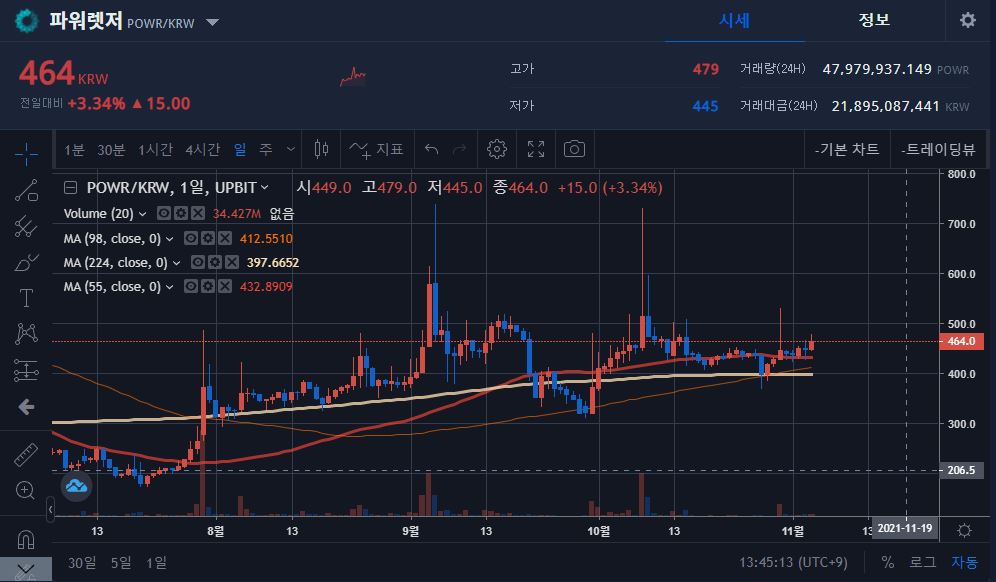
Task: Select the 1분 interval
Action: pos(74,149)
